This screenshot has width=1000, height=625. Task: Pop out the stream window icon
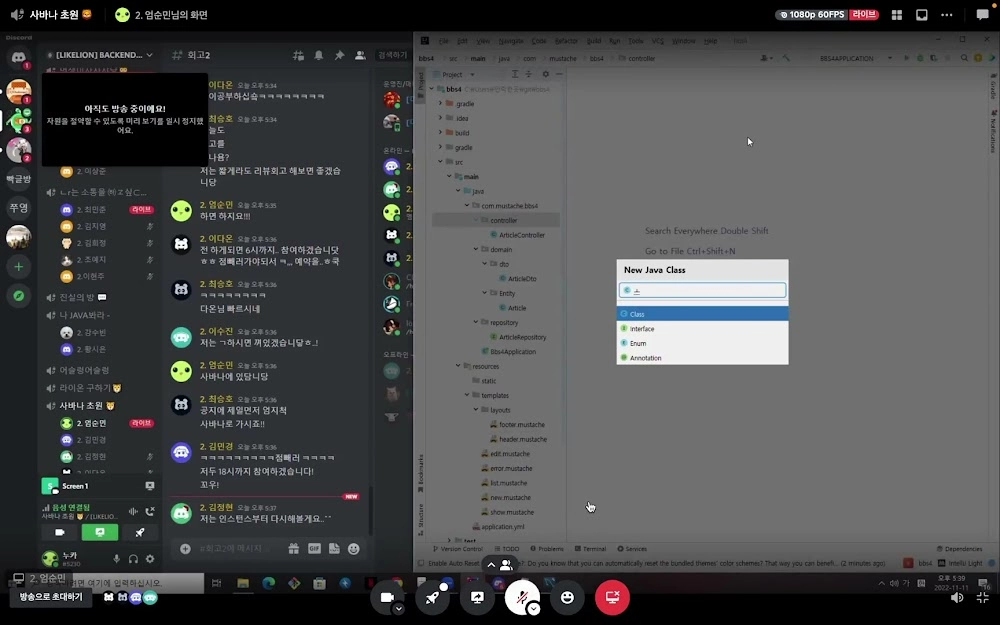point(922,15)
